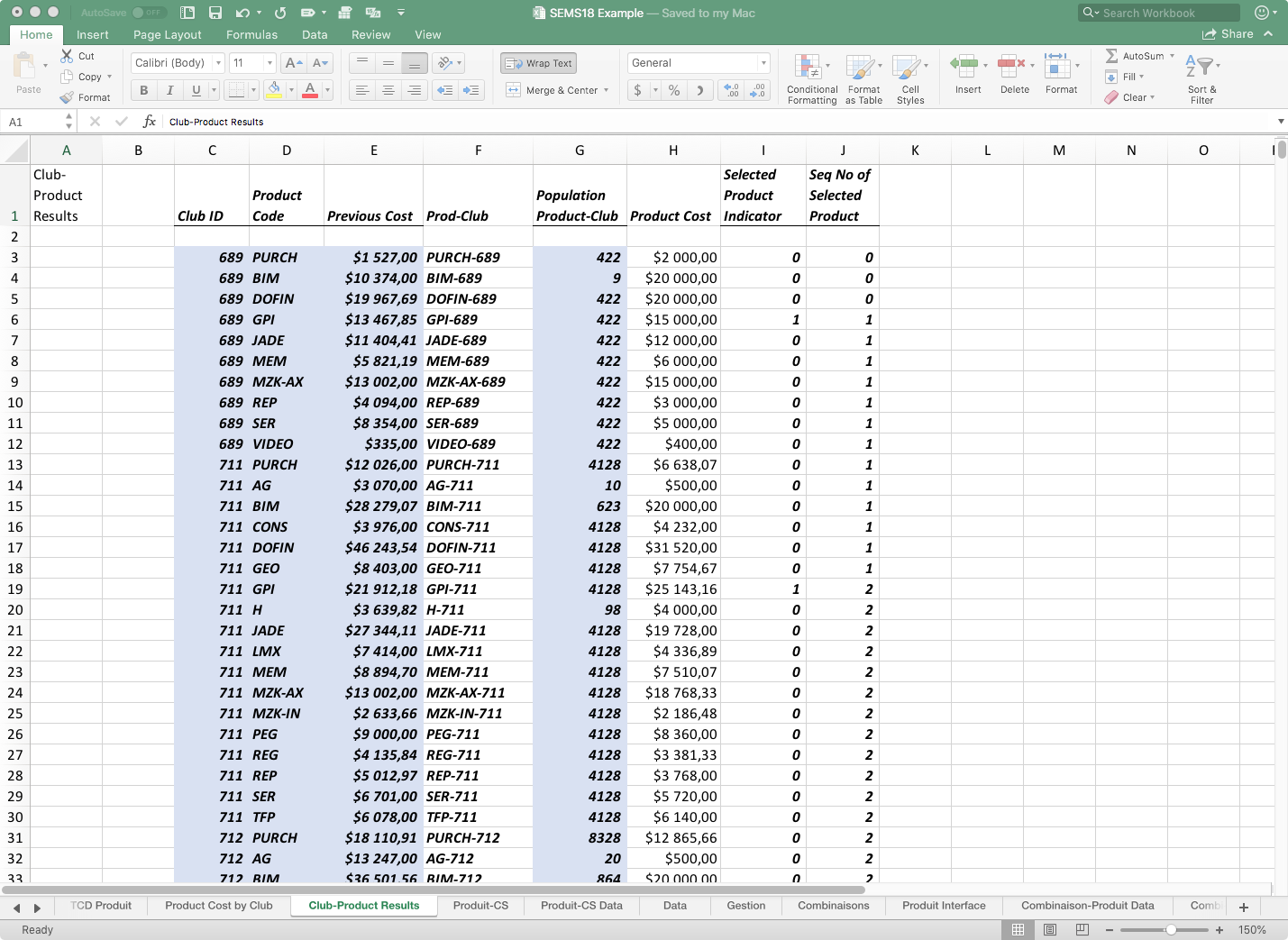1288x940 pixels.
Task: Apply percent style to selected cells
Action: coord(673,90)
